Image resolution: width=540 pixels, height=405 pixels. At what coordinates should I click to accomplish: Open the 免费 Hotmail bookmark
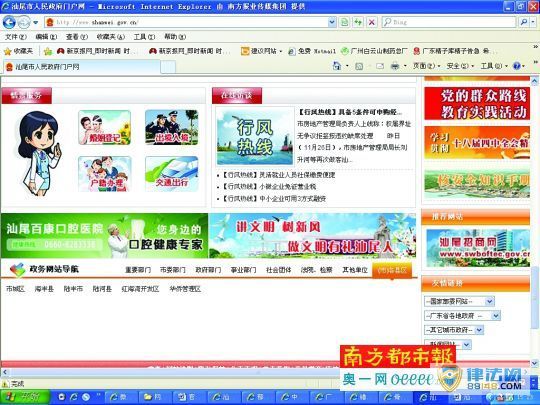point(312,51)
